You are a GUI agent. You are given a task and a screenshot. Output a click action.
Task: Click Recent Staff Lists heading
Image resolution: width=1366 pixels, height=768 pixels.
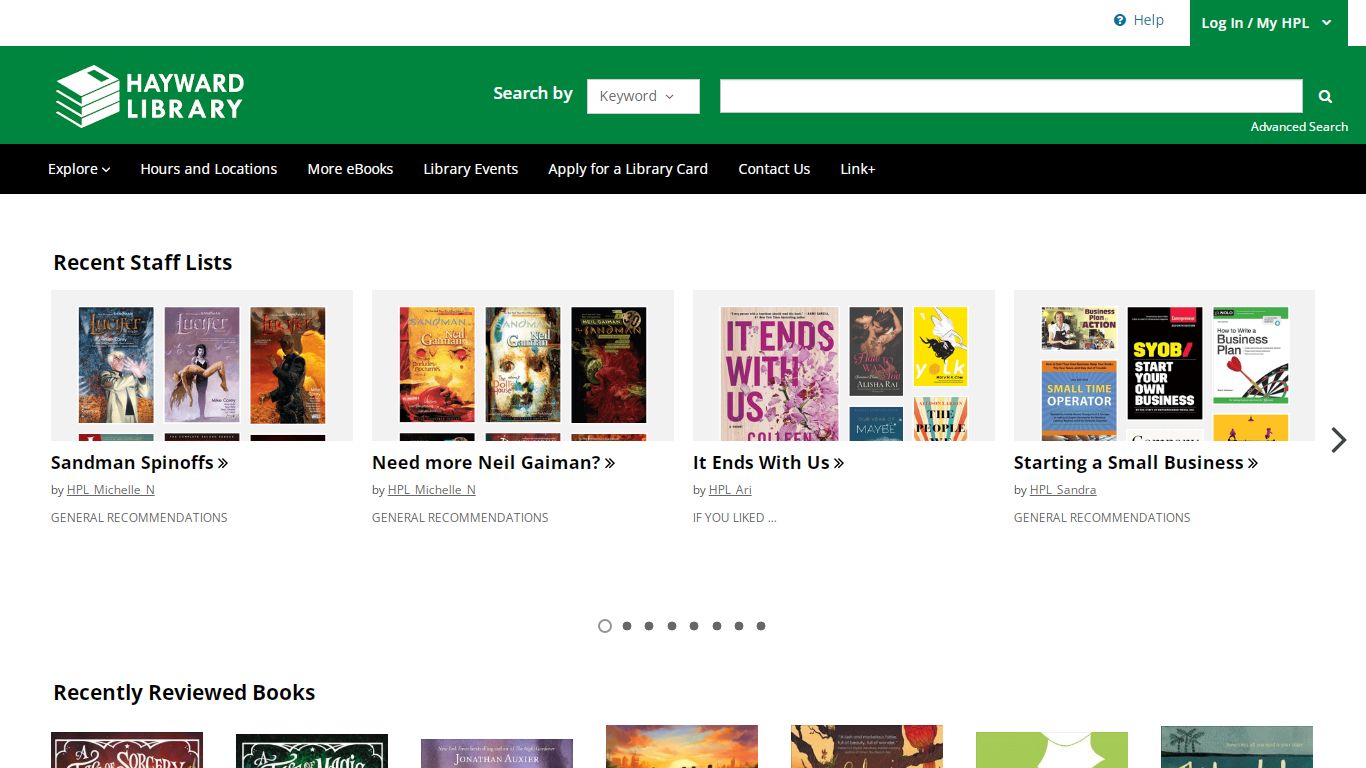(143, 263)
